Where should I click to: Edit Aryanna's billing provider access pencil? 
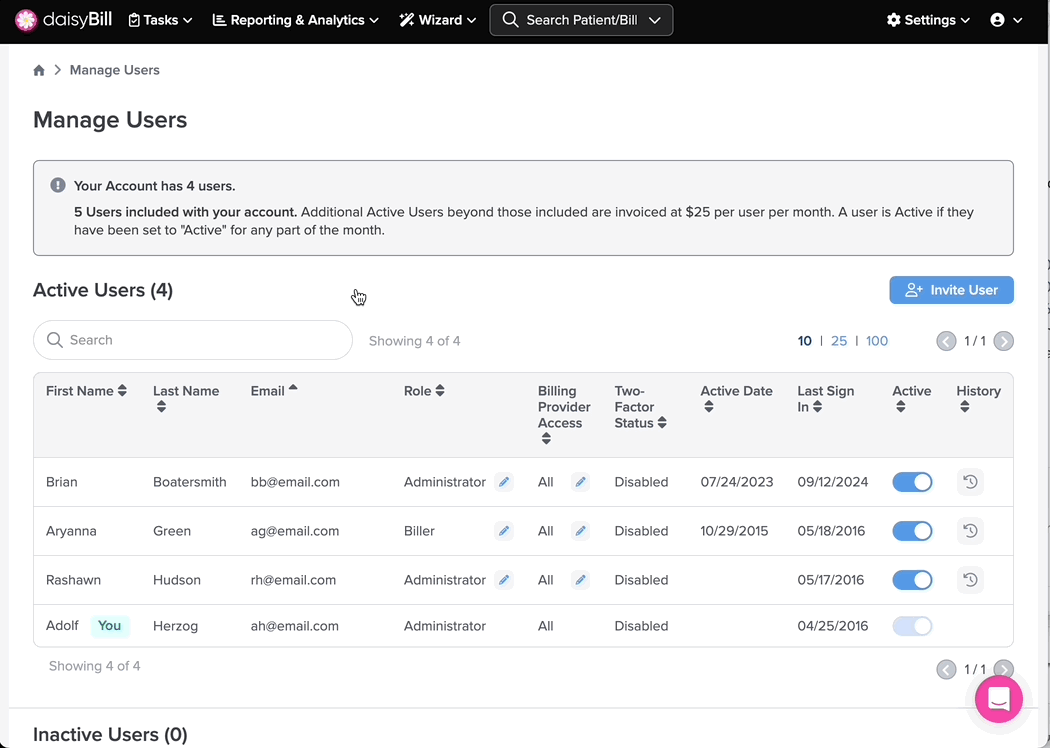pos(580,531)
